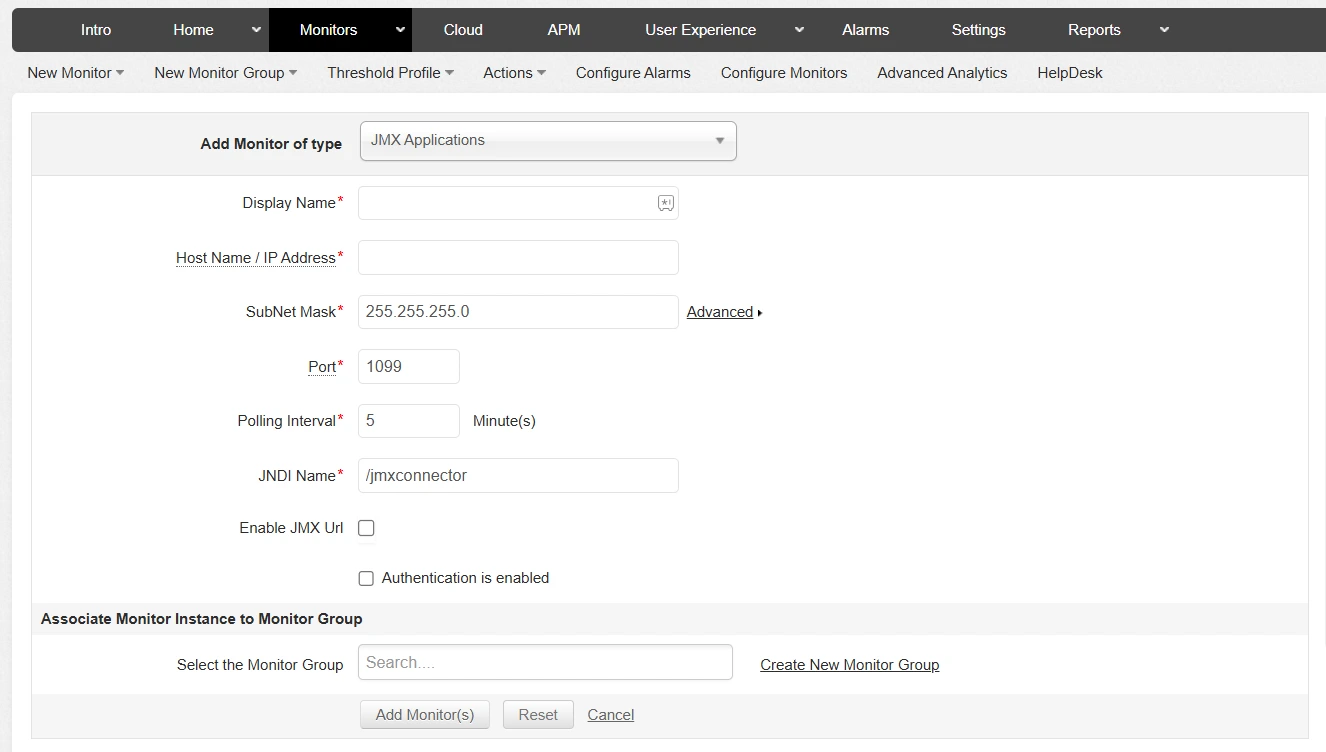Click the Cancel link
1326x752 pixels.
pyautogui.click(x=610, y=714)
